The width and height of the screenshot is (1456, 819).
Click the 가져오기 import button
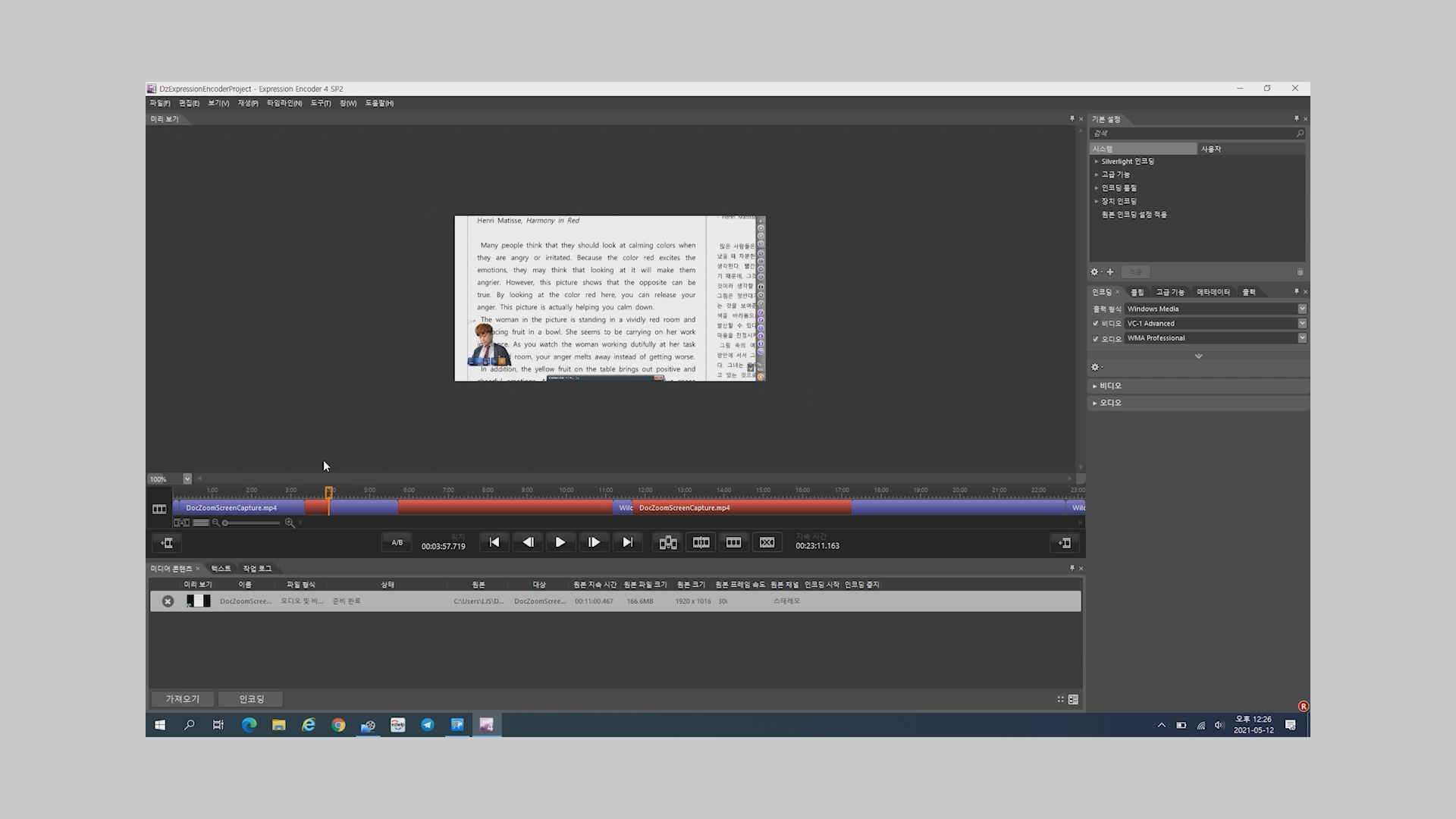point(182,699)
